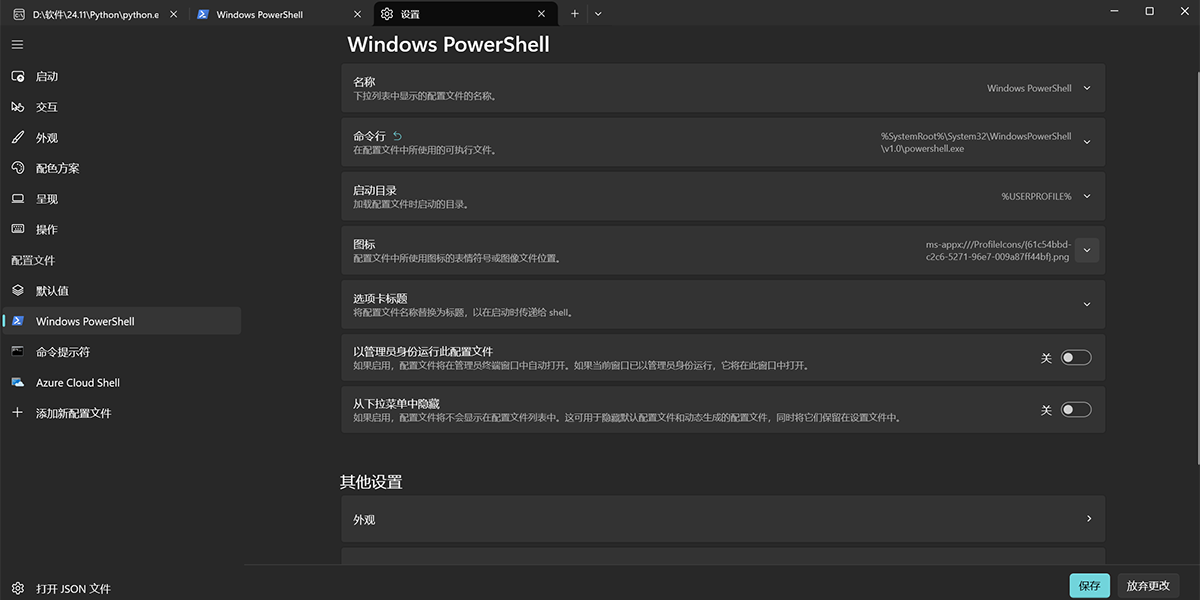This screenshot has width=1200, height=600.
Task: Open the 启动目录 dropdown
Action: [1086, 196]
